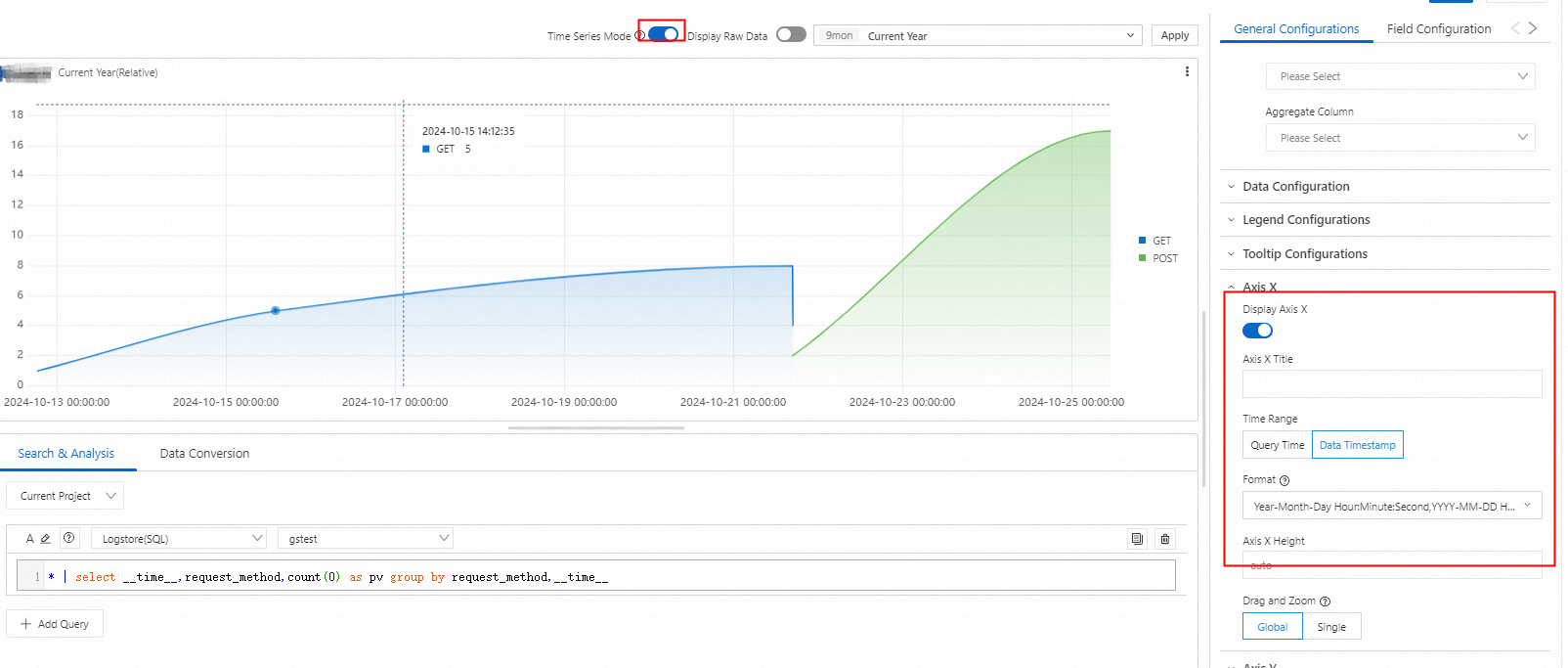1568x668 pixels.
Task: Choose Global drag and zoom mode
Action: [1273, 627]
